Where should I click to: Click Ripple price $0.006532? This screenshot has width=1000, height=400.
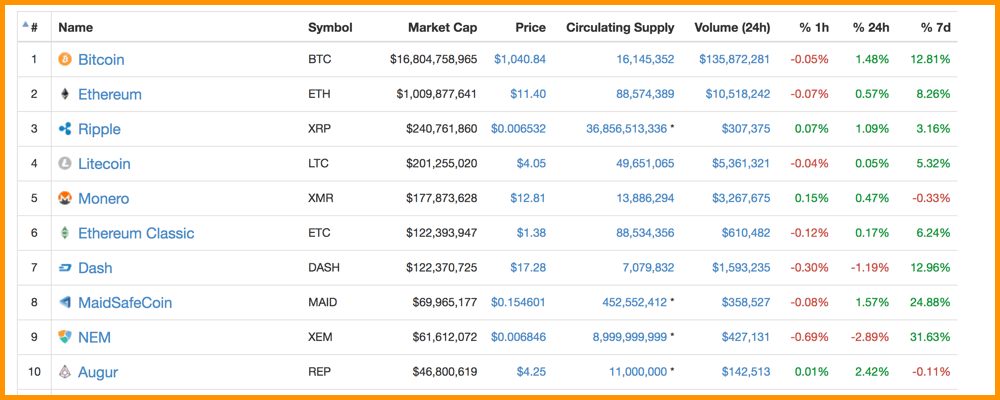pos(518,129)
